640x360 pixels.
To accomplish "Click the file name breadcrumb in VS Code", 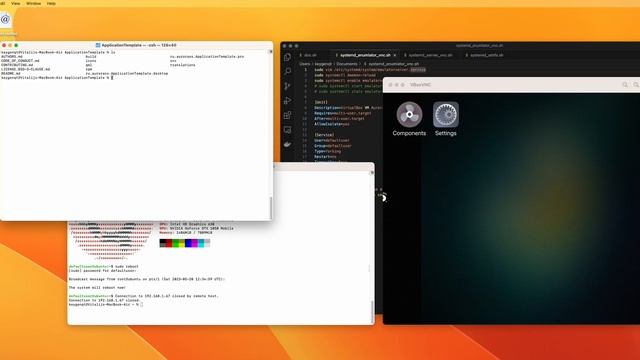I will (393, 64).
